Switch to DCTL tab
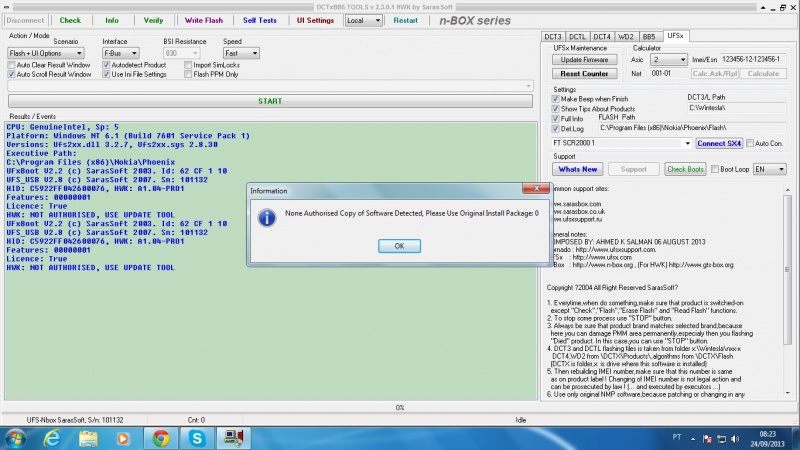Image resolution: width=800 pixels, height=450 pixels. 577,37
